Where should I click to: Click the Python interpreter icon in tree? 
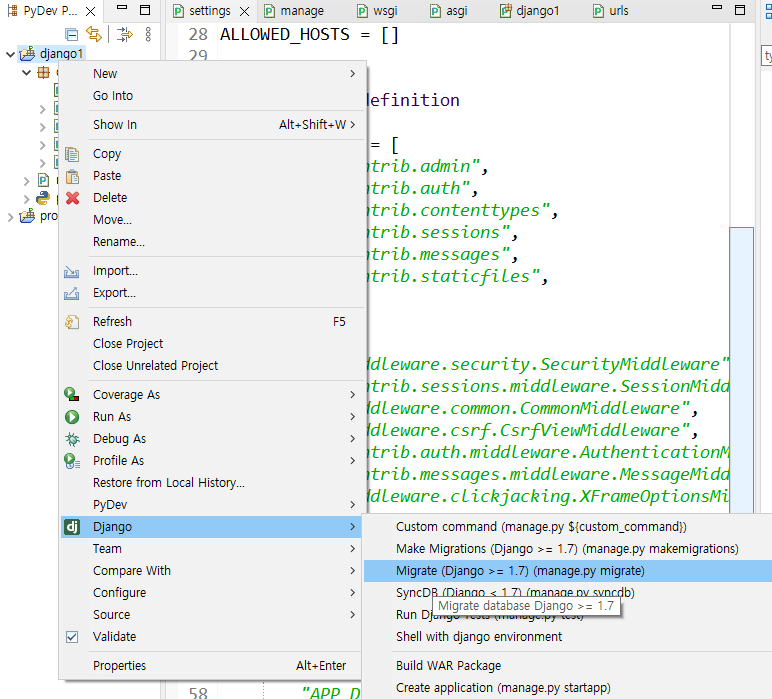point(43,198)
